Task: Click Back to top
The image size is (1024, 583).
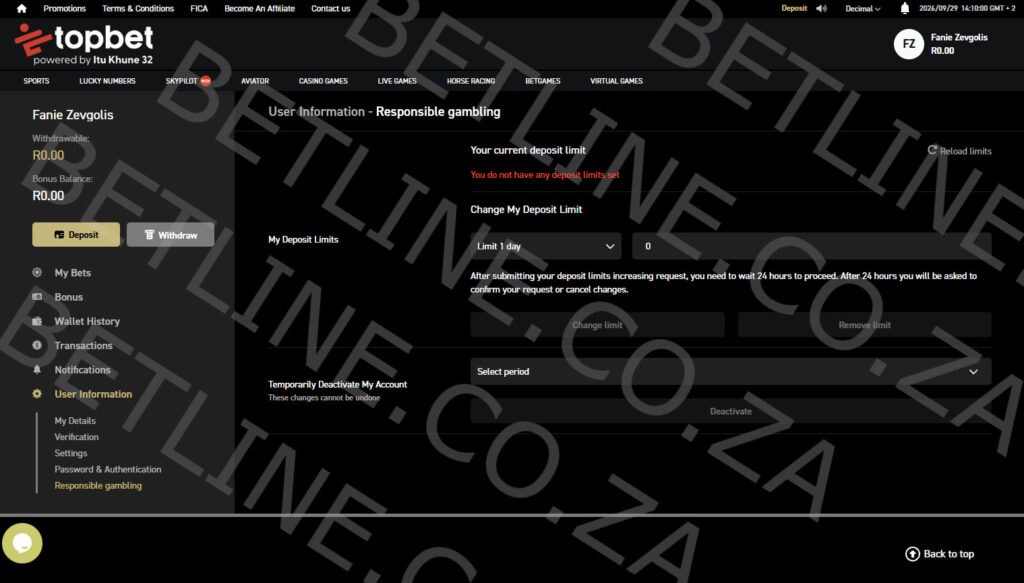Action: tap(948, 554)
